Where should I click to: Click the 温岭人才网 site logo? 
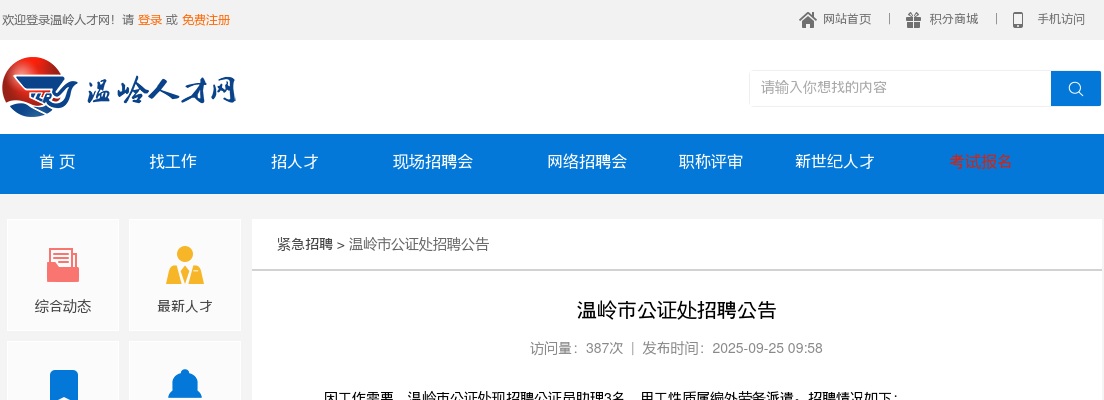120,90
